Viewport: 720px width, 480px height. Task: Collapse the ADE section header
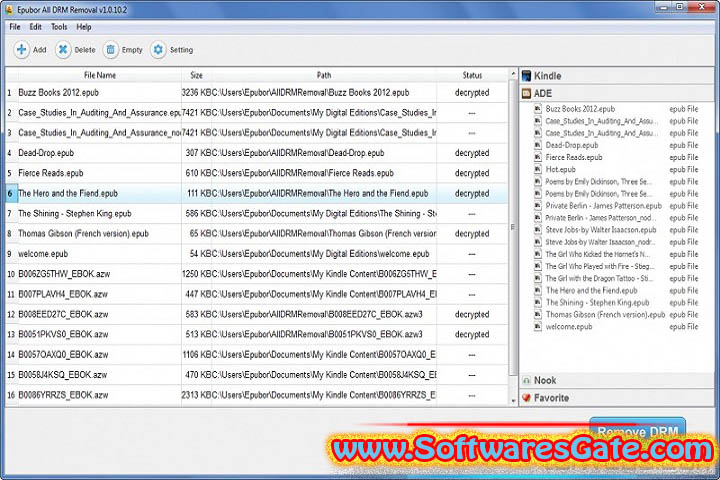click(x=617, y=93)
